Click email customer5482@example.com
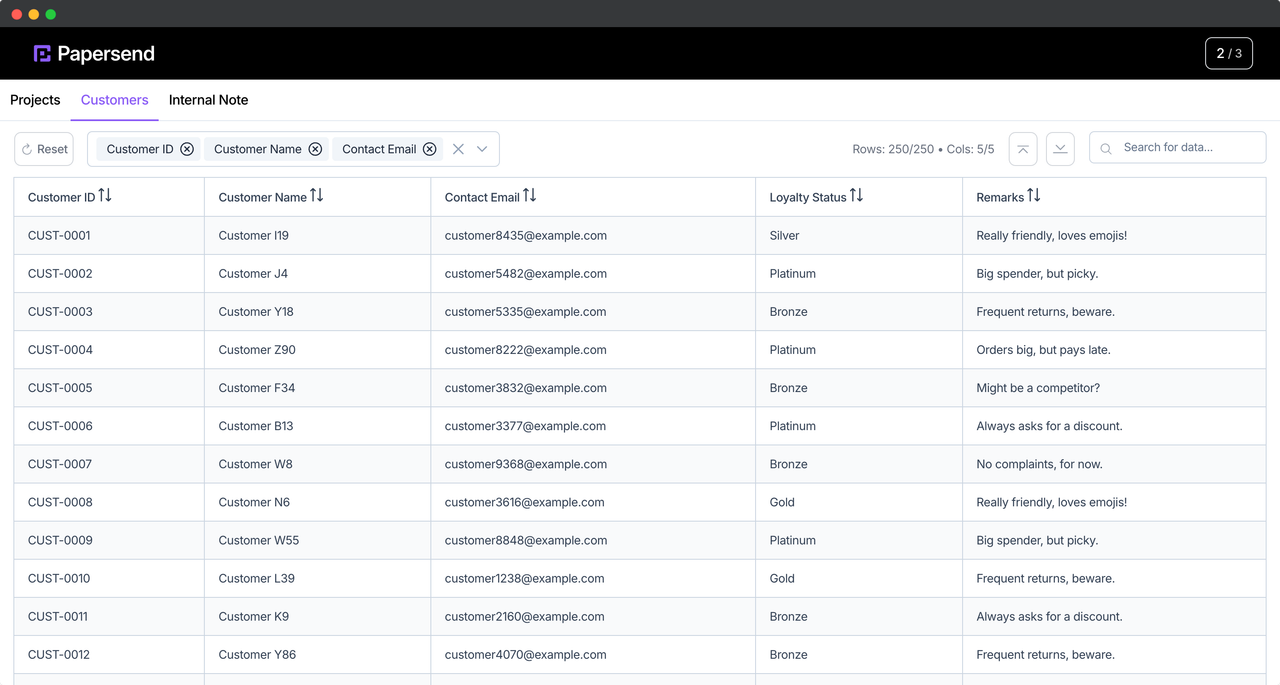Image resolution: width=1280 pixels, height=685 pixels. pos(526,274)
